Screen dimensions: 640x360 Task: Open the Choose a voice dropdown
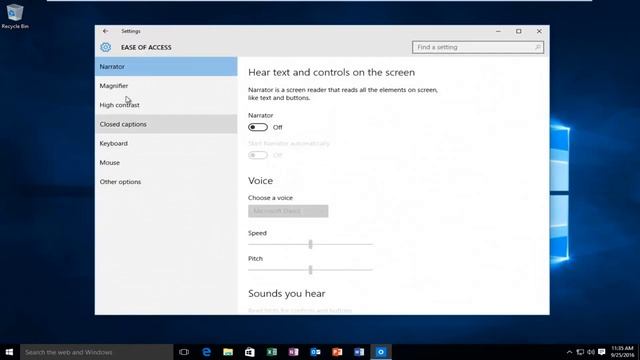[288, 211]
